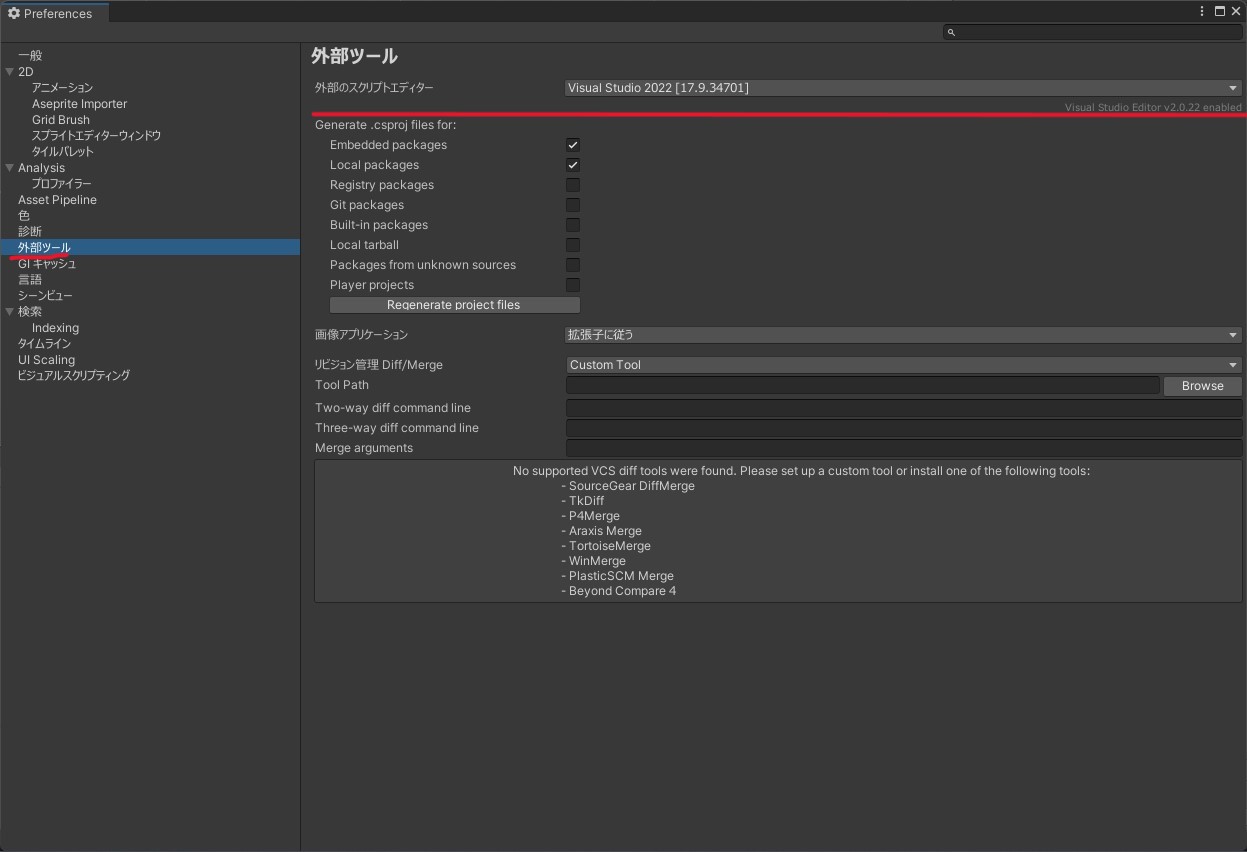The width and height of the screenshot is (1247, 852).
Task: Check the Player projects checkbox
Action: [573, 285]
